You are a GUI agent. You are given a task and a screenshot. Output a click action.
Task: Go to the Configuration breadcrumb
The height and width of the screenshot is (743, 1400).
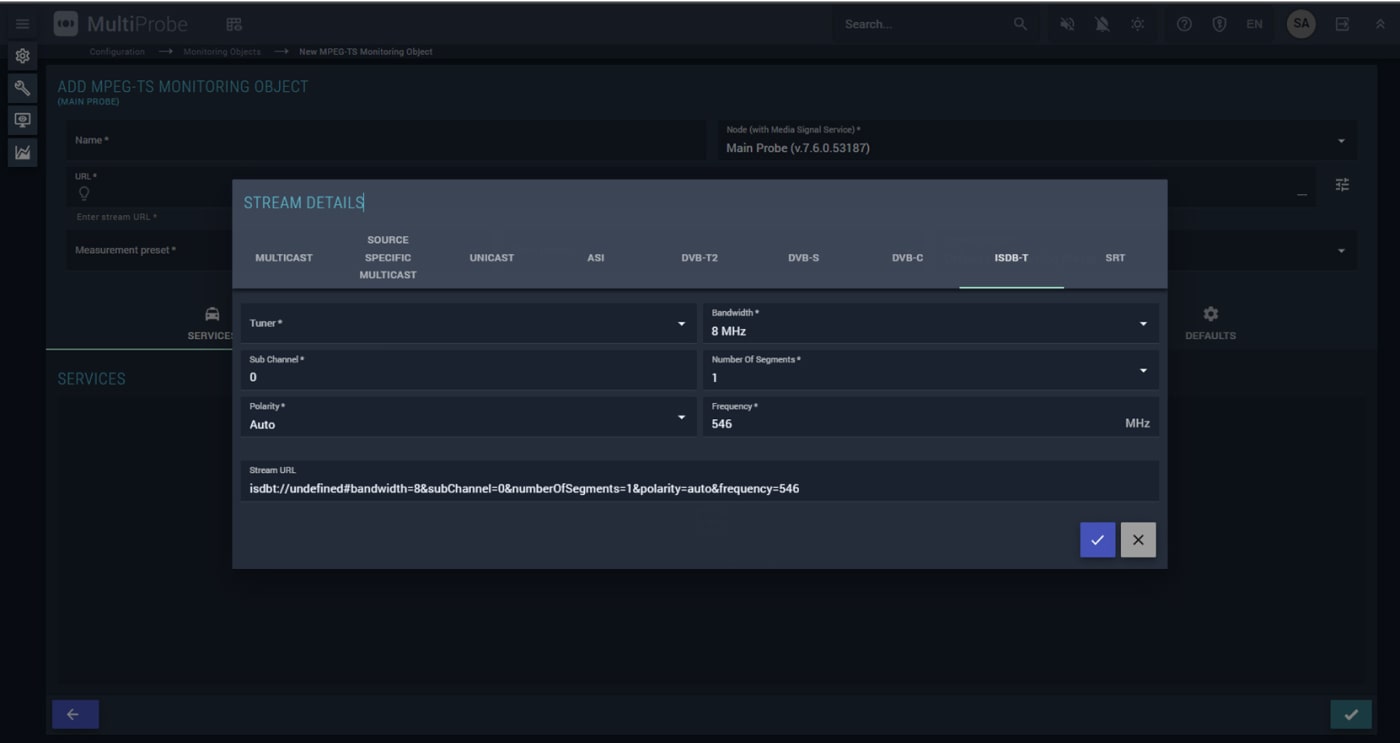117,52
